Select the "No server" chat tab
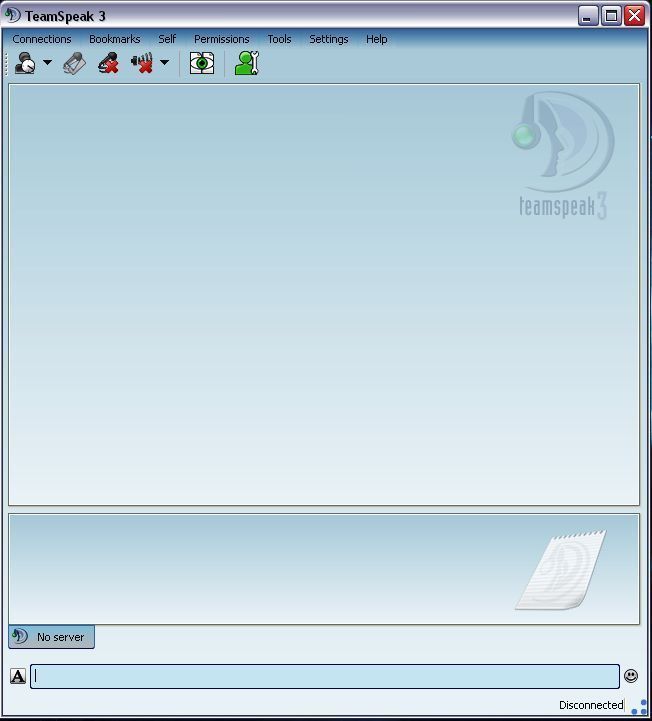Screen dimensions: 652x721 click(51, 637)
